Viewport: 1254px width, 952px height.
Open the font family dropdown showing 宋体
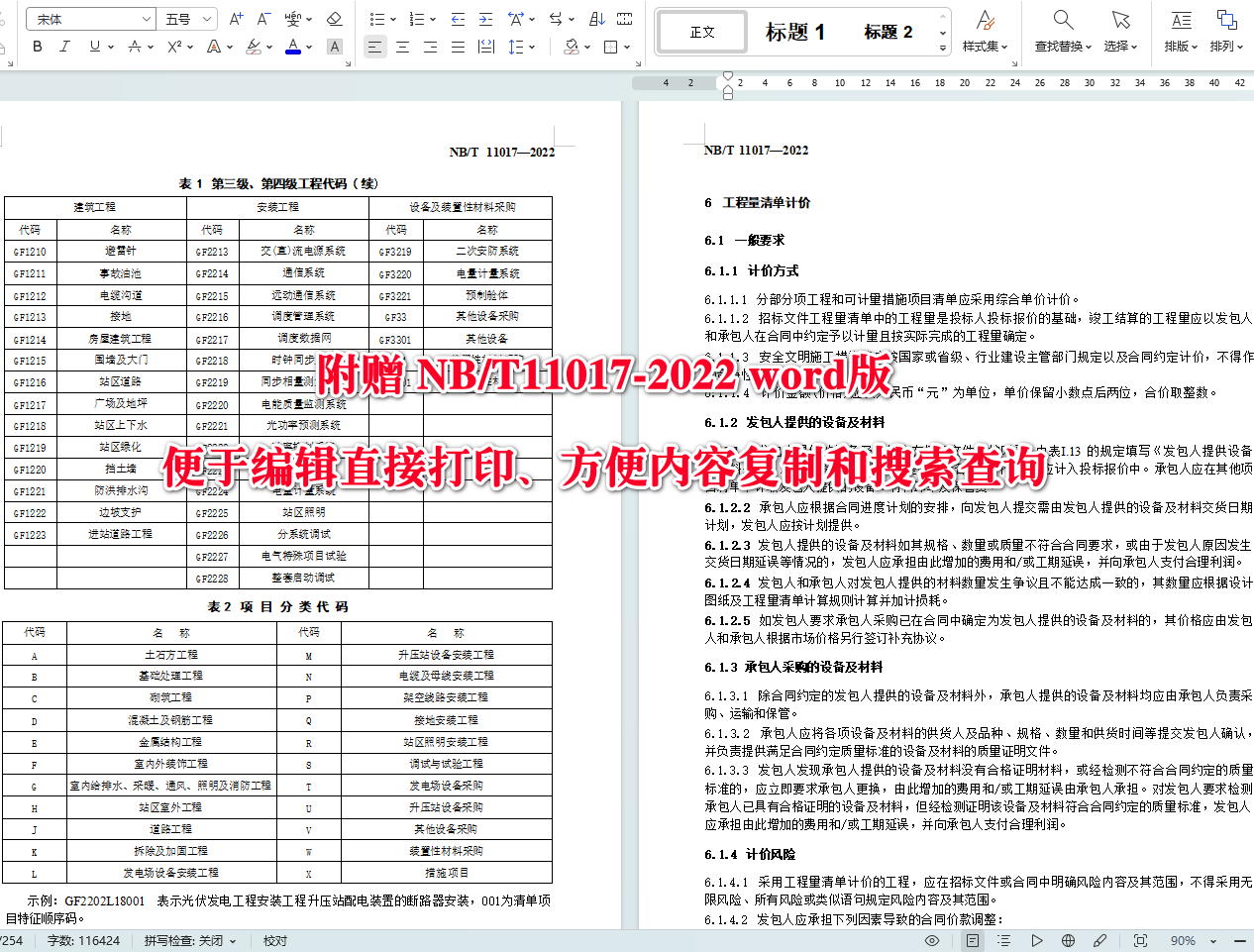(90, 17)
